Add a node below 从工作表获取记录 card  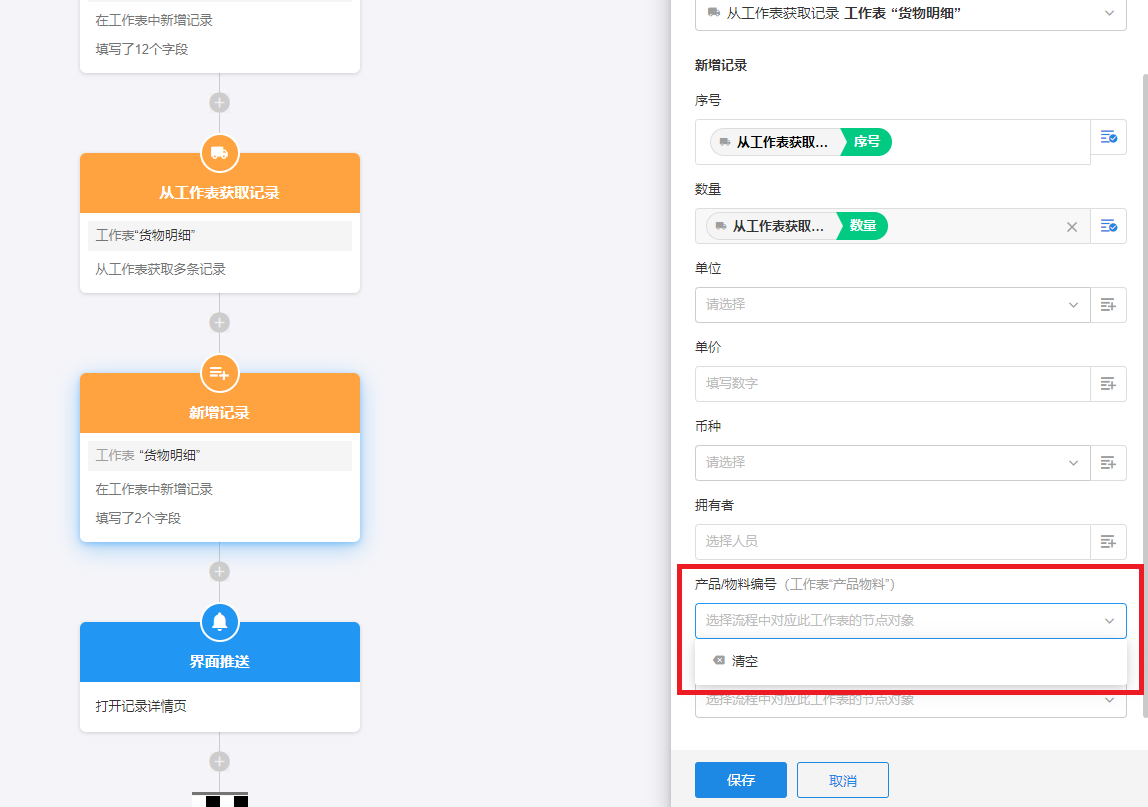pyautogui.click(x=220, y=322)
